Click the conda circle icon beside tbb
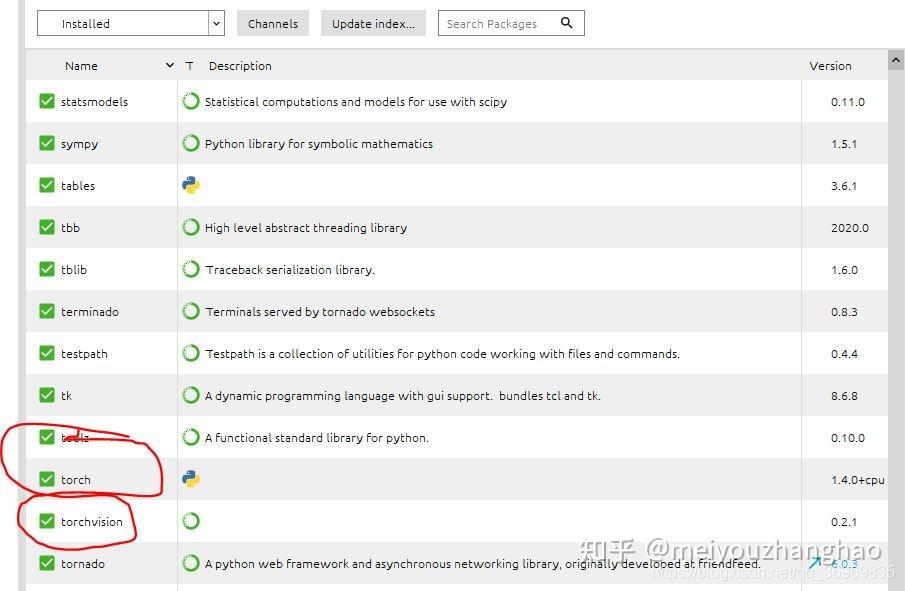The image size is (905, 591). pyautogui.click(x=191, y=227)
